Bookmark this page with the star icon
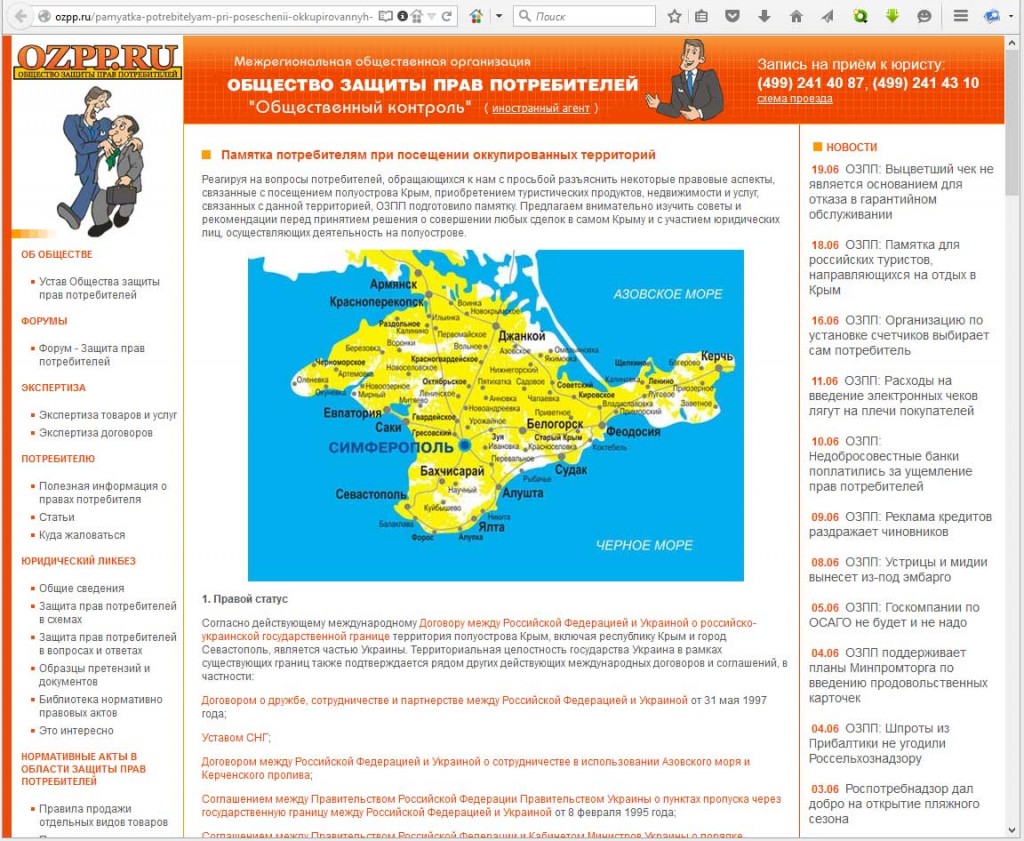The width and height of the screenshot is (1024, 841). coord(675,16)
